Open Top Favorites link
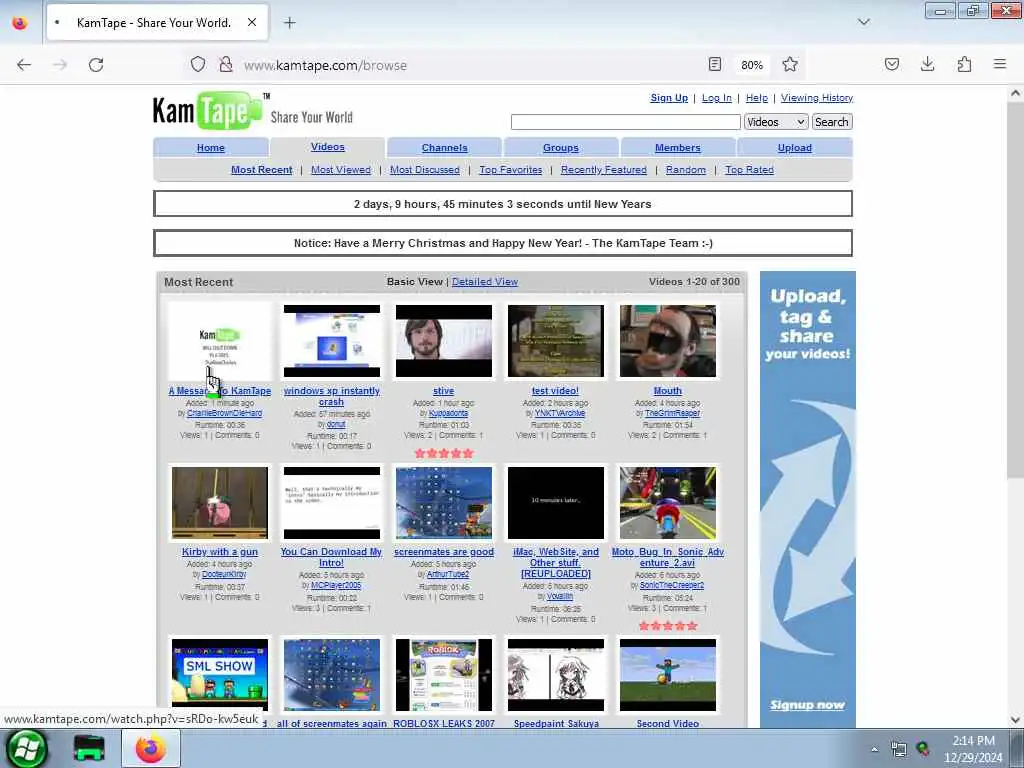 coord(511,170)
